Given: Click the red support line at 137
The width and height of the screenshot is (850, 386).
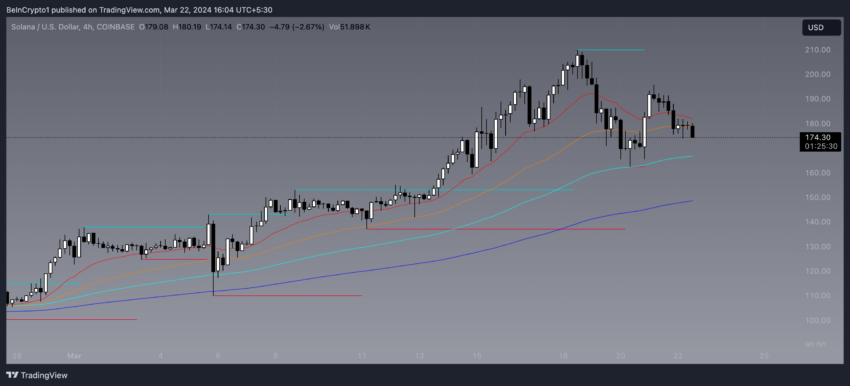Looking at the screenshot, I should [x=495, y=229].
